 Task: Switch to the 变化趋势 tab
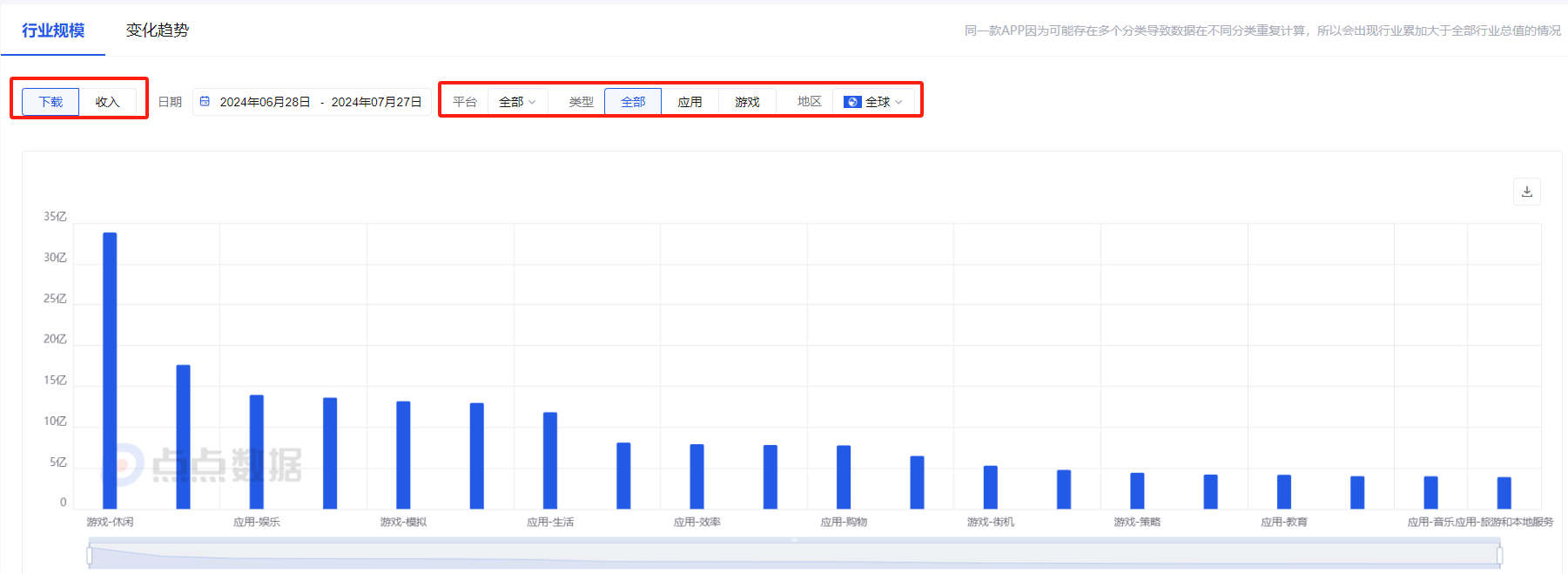click(x=158, y=30)
